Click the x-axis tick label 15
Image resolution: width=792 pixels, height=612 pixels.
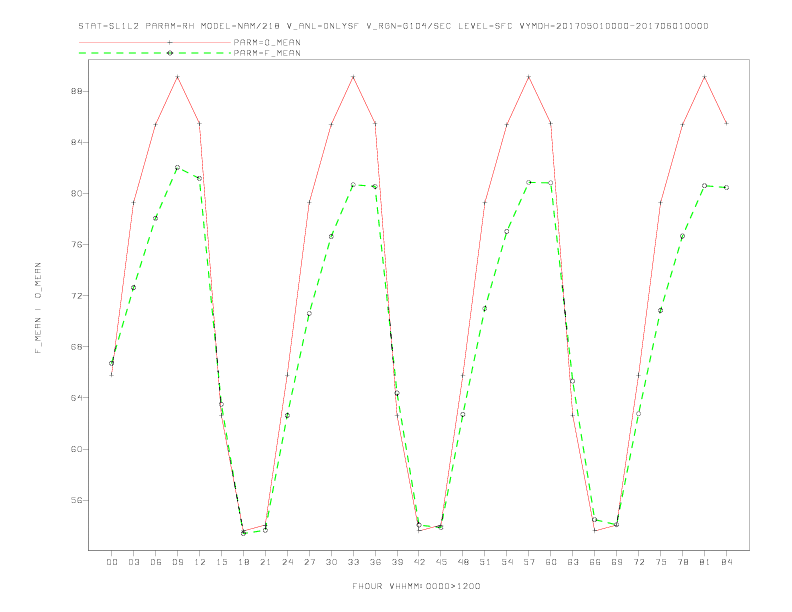coord(221,562)
